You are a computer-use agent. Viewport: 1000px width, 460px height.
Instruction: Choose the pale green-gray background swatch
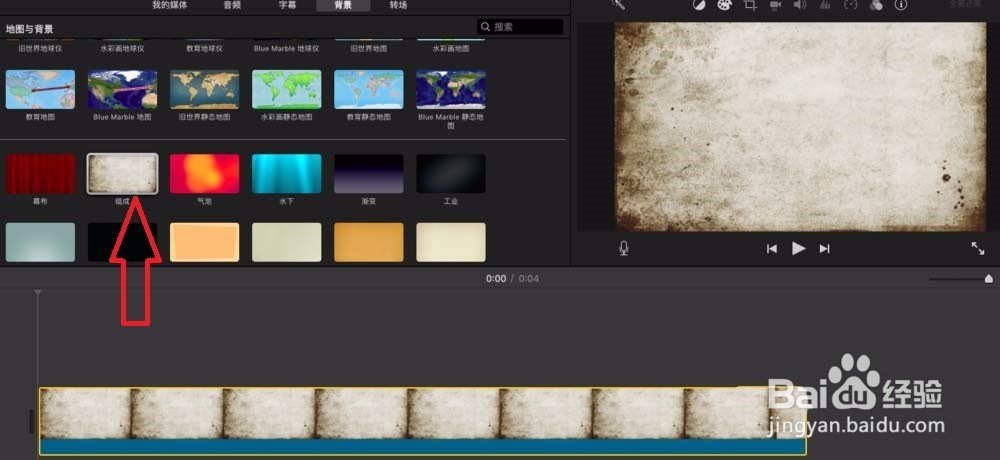[x=287, y=242]
